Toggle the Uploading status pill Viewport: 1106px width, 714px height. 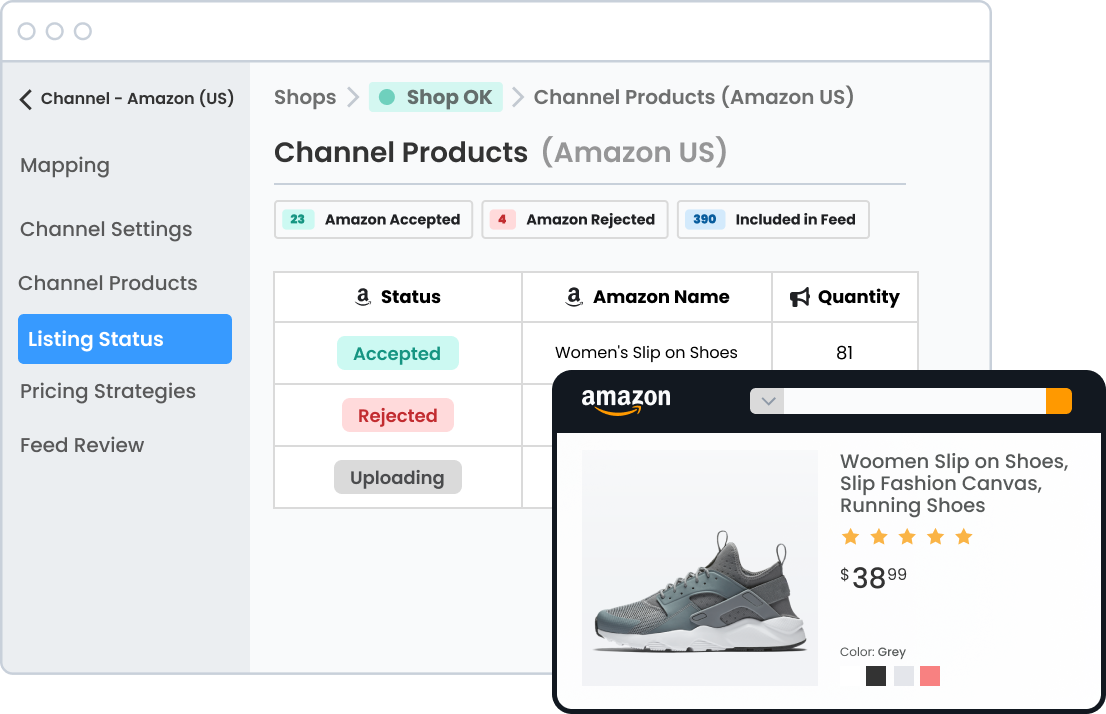point(398,477)
